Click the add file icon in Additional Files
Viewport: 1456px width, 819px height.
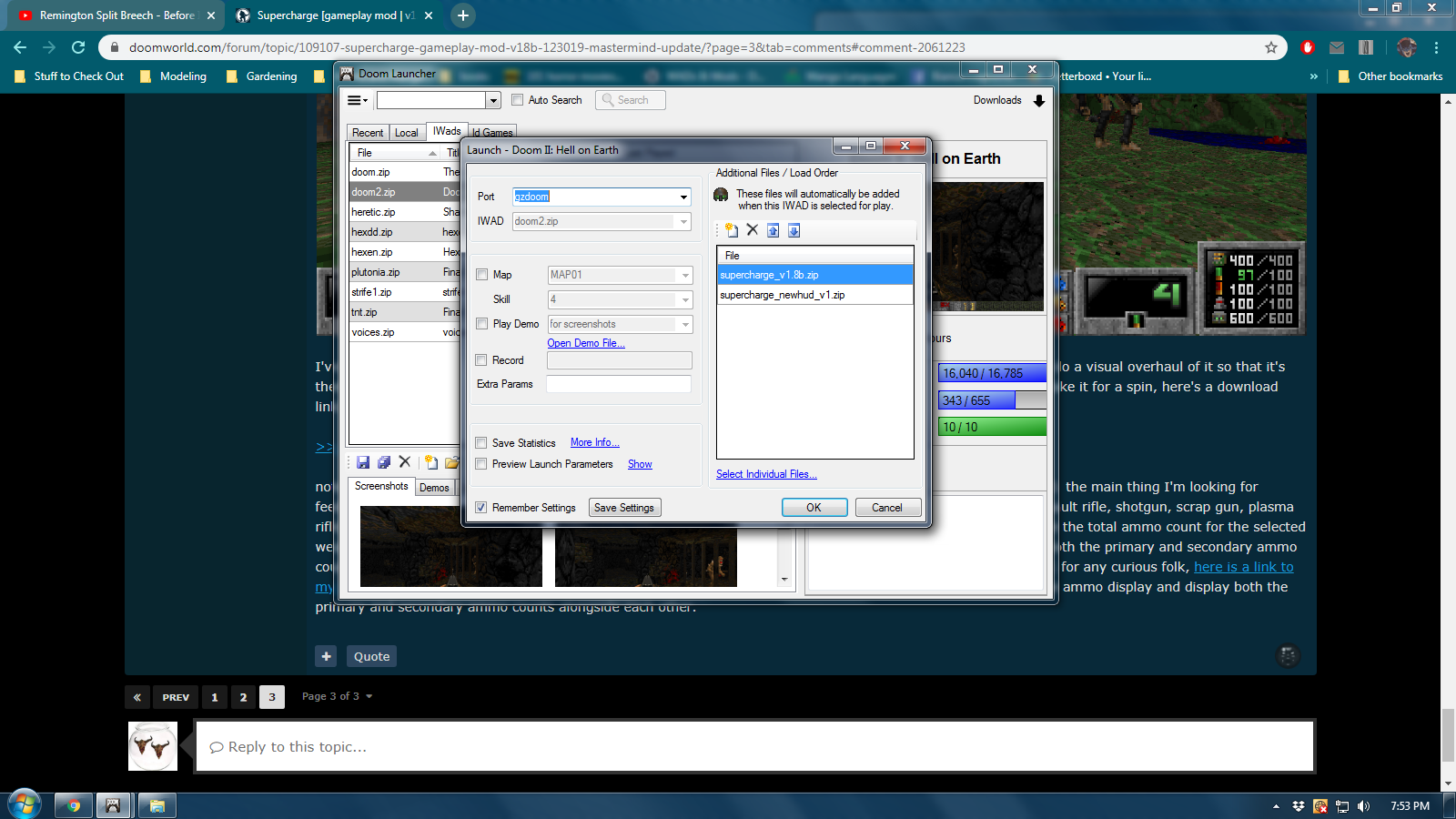coord(732,230)
